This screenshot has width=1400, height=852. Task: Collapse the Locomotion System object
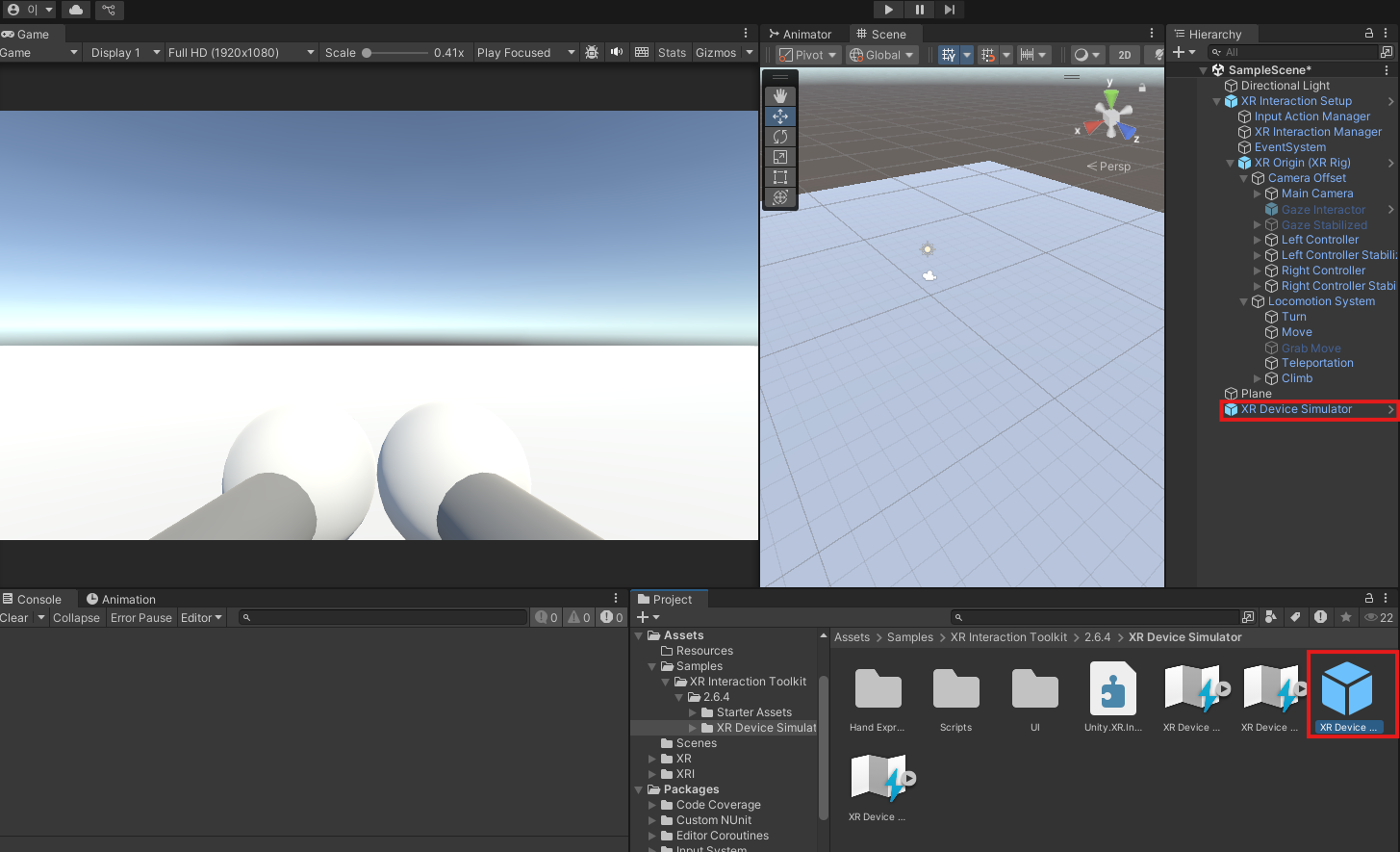click(x=1244, y=301)
